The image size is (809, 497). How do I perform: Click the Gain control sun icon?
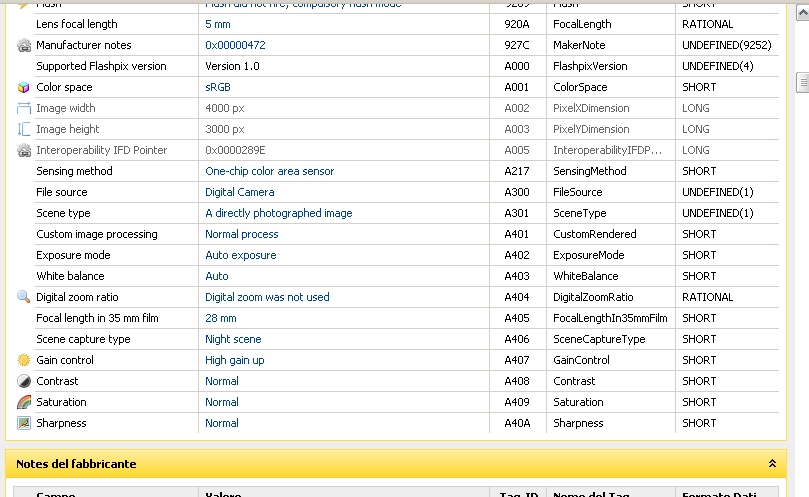(24, 360)
